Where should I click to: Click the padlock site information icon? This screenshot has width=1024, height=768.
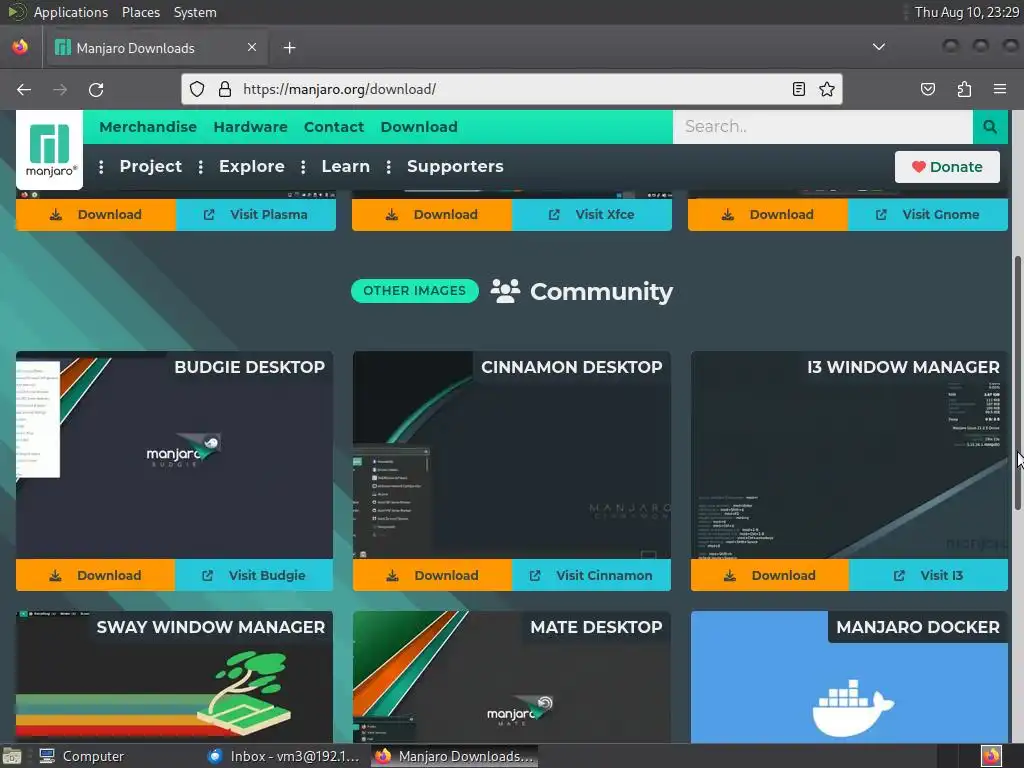tap(225, 89)
